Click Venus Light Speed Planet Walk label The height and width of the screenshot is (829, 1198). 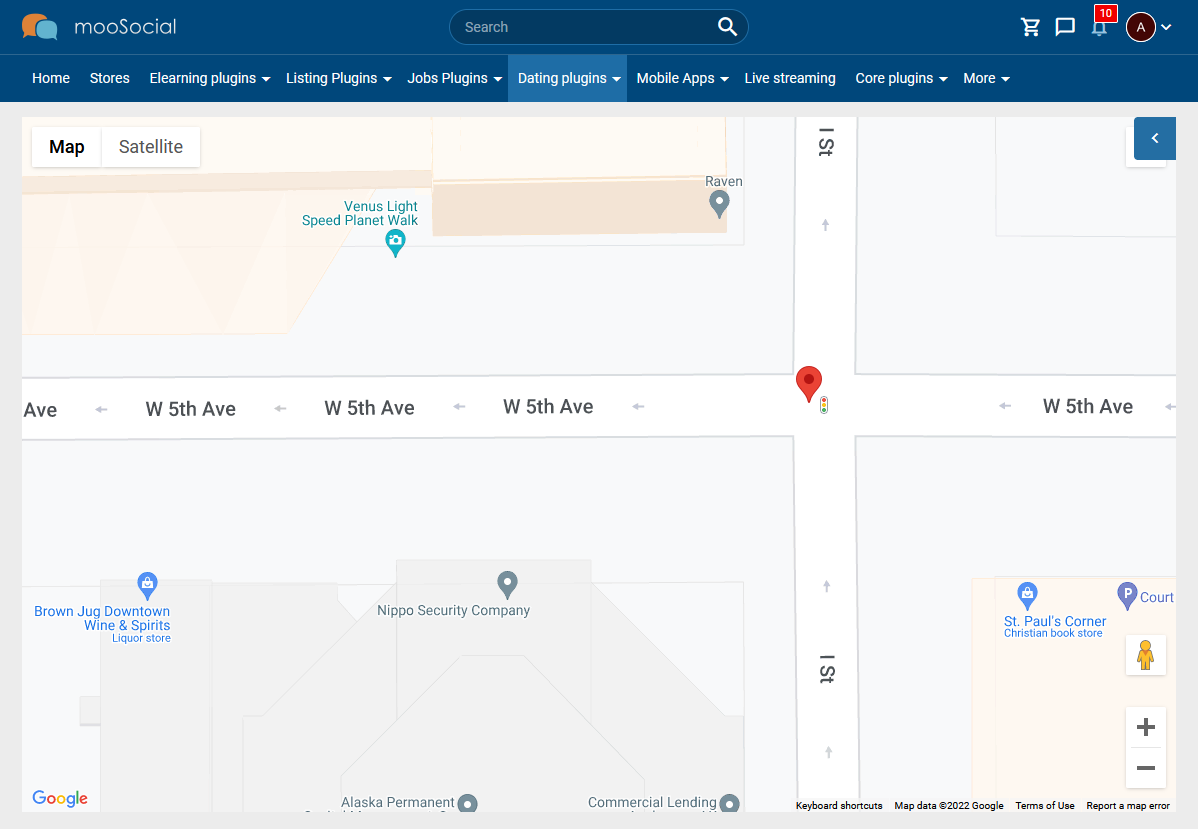coord(360,213)
